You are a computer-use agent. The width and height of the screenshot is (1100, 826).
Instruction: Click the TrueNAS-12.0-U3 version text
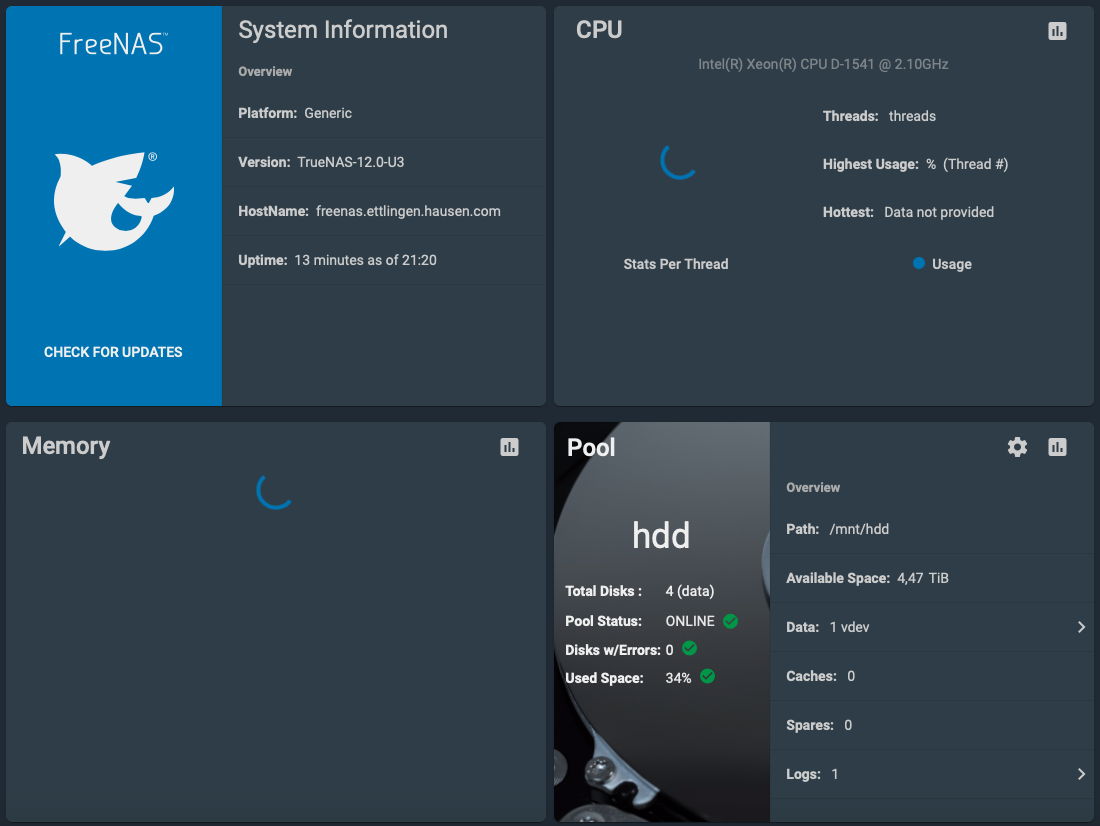point(350,162)
